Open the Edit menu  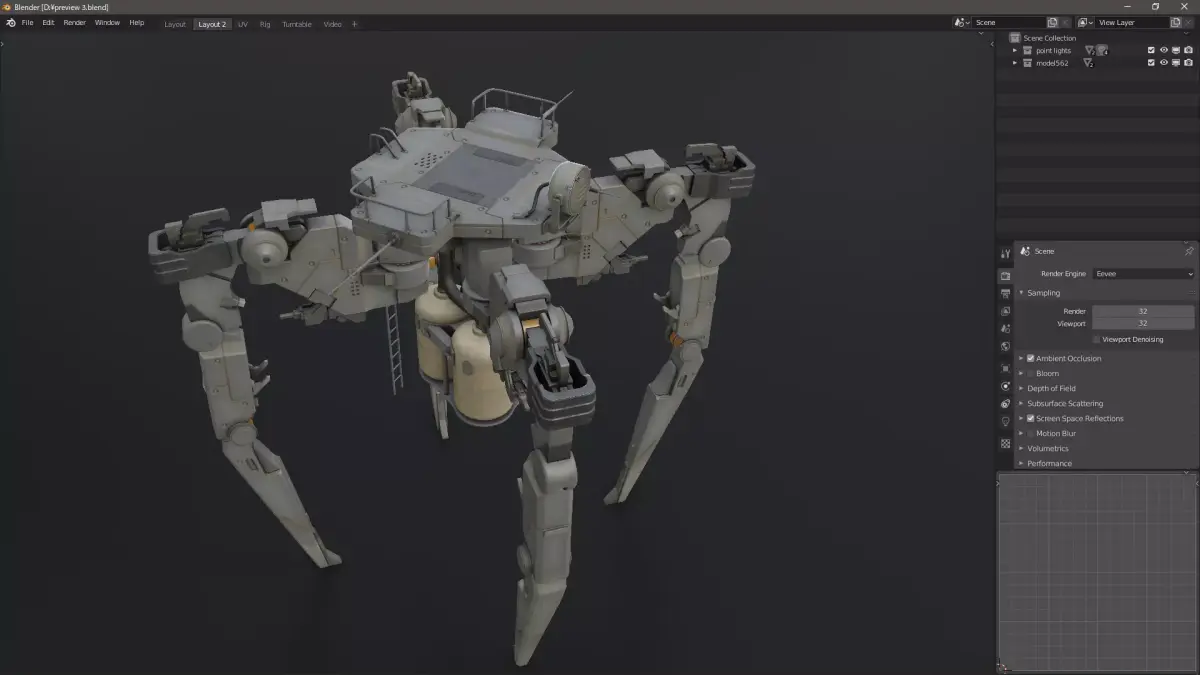[x=48, y=22]
